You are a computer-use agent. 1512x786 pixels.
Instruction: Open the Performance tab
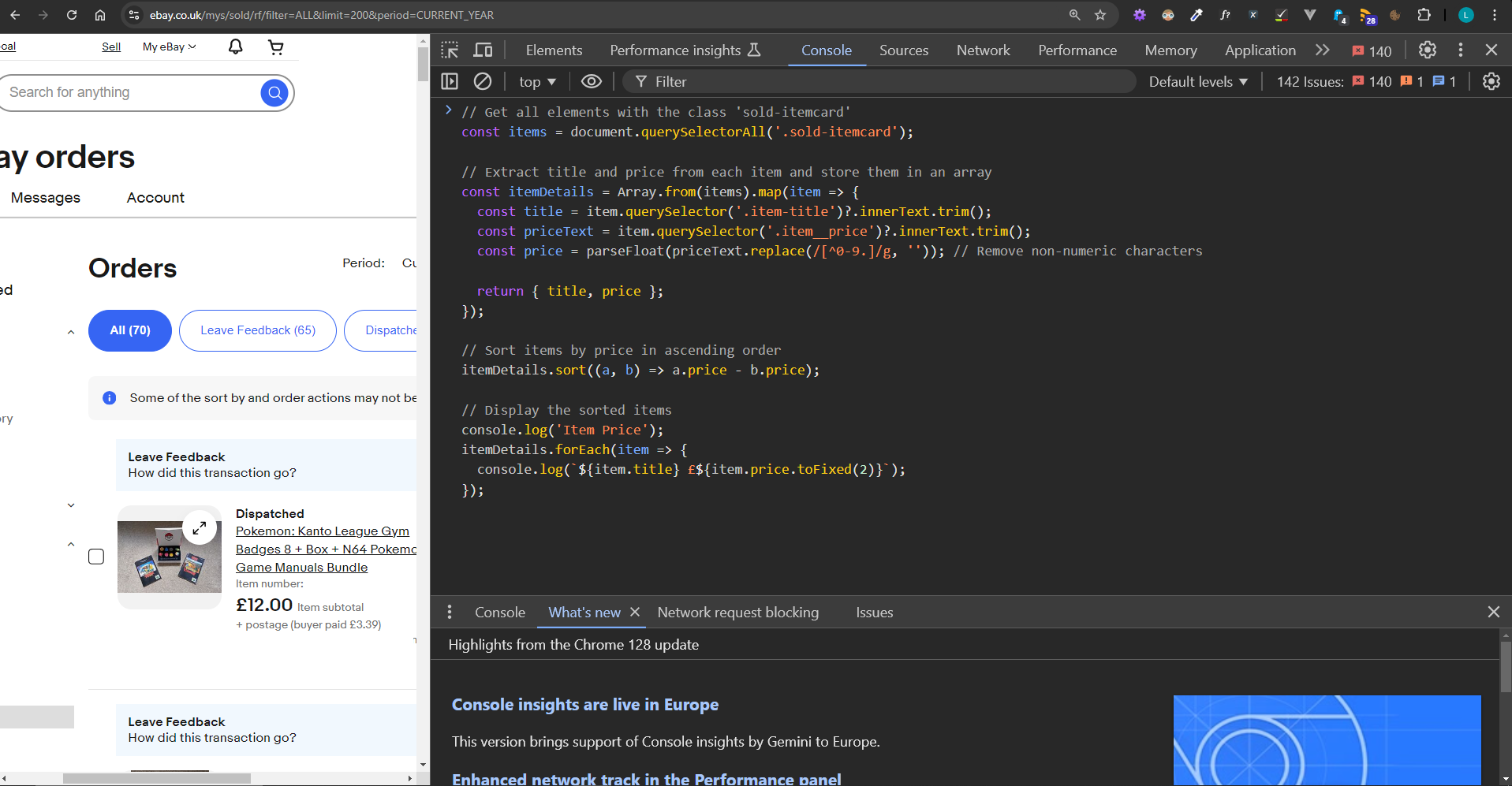click(1077, 50)
